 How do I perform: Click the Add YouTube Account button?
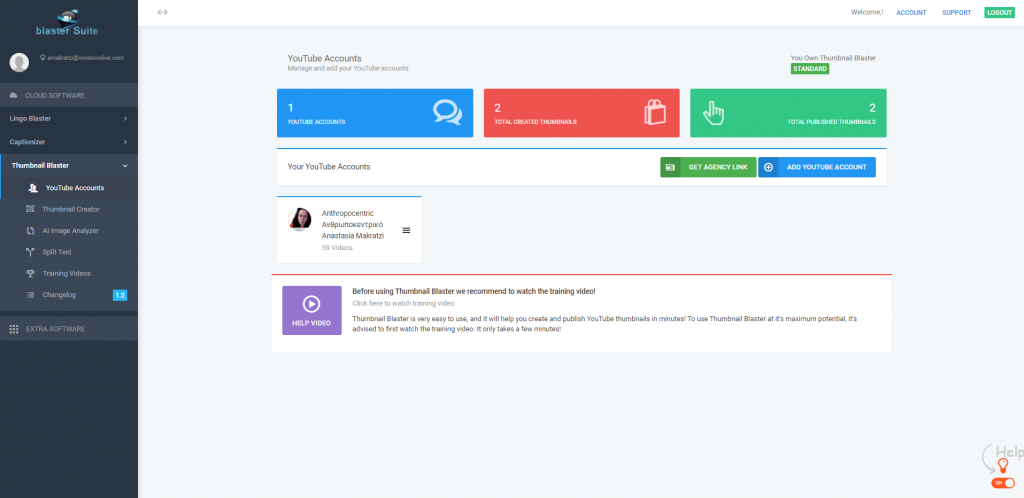(816, 167)
